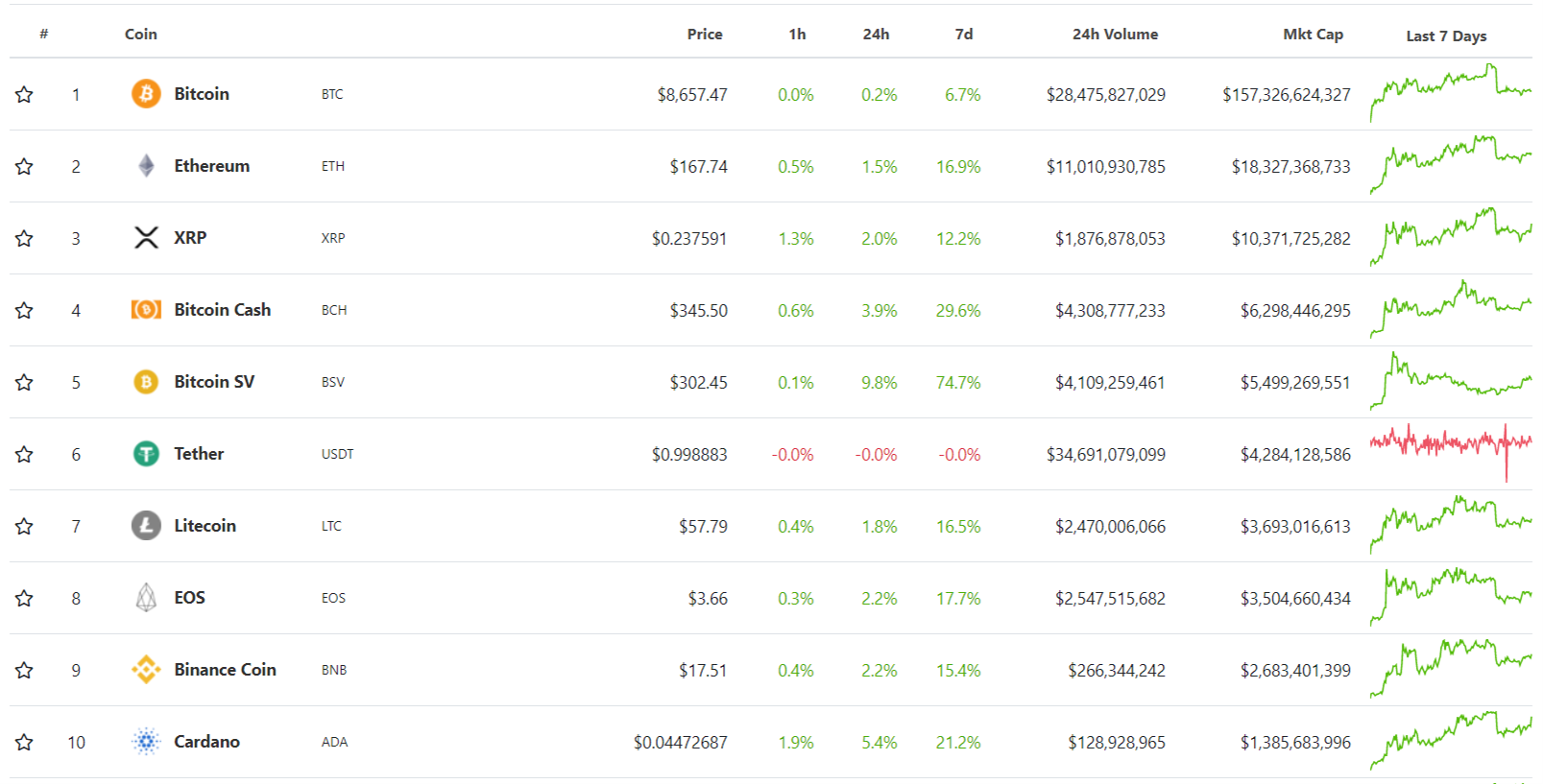Viewport: 1543px width, 784px height.
Task: Click XRP's price $0.237591
Action: click(x=689, y=239)
